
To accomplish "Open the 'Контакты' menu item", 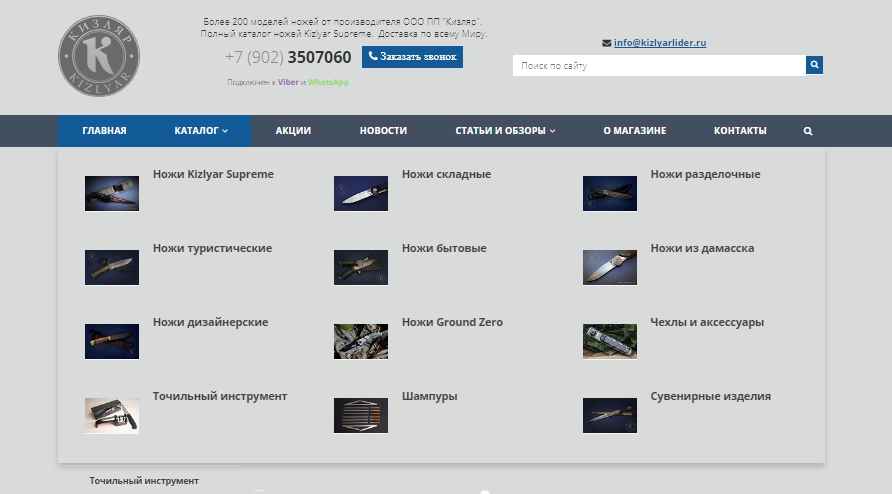I will [x=740, y=131].
